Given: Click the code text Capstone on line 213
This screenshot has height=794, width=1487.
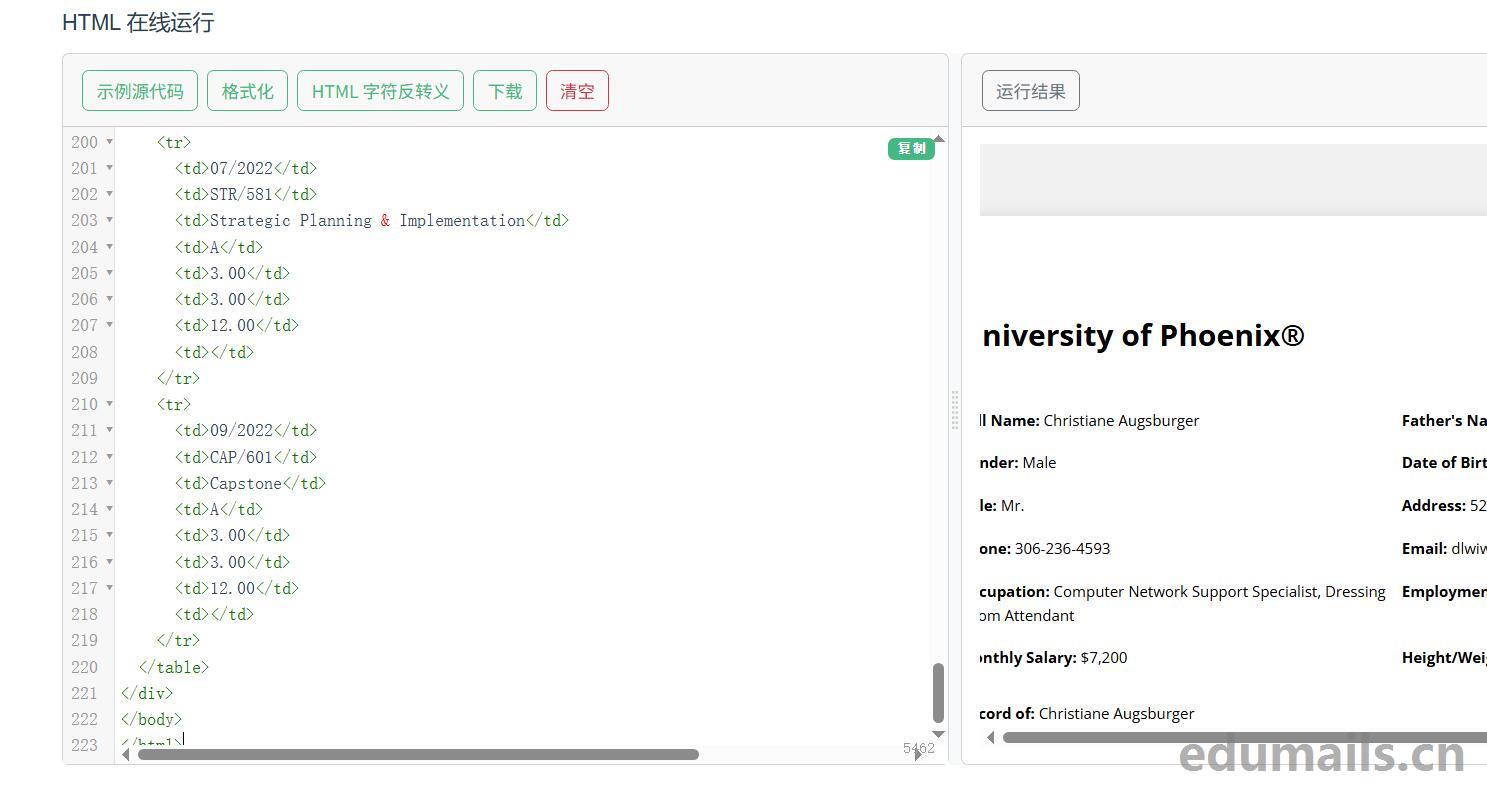Looking at the screenshot, I should coord(245,483).
